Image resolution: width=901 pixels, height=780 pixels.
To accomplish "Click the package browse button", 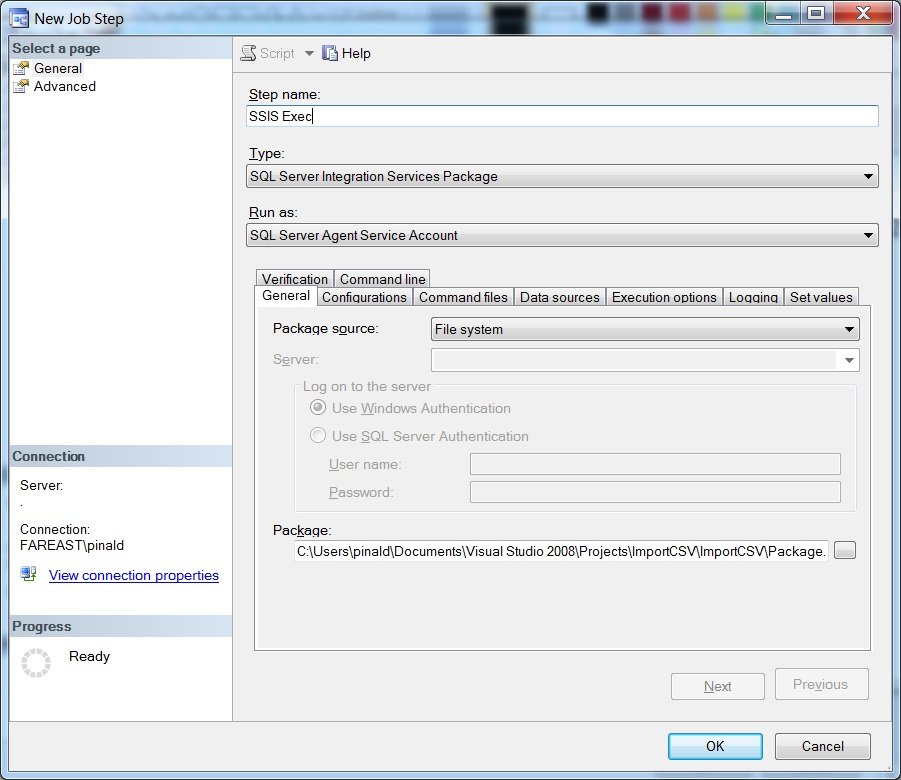I will coord(845,550).
